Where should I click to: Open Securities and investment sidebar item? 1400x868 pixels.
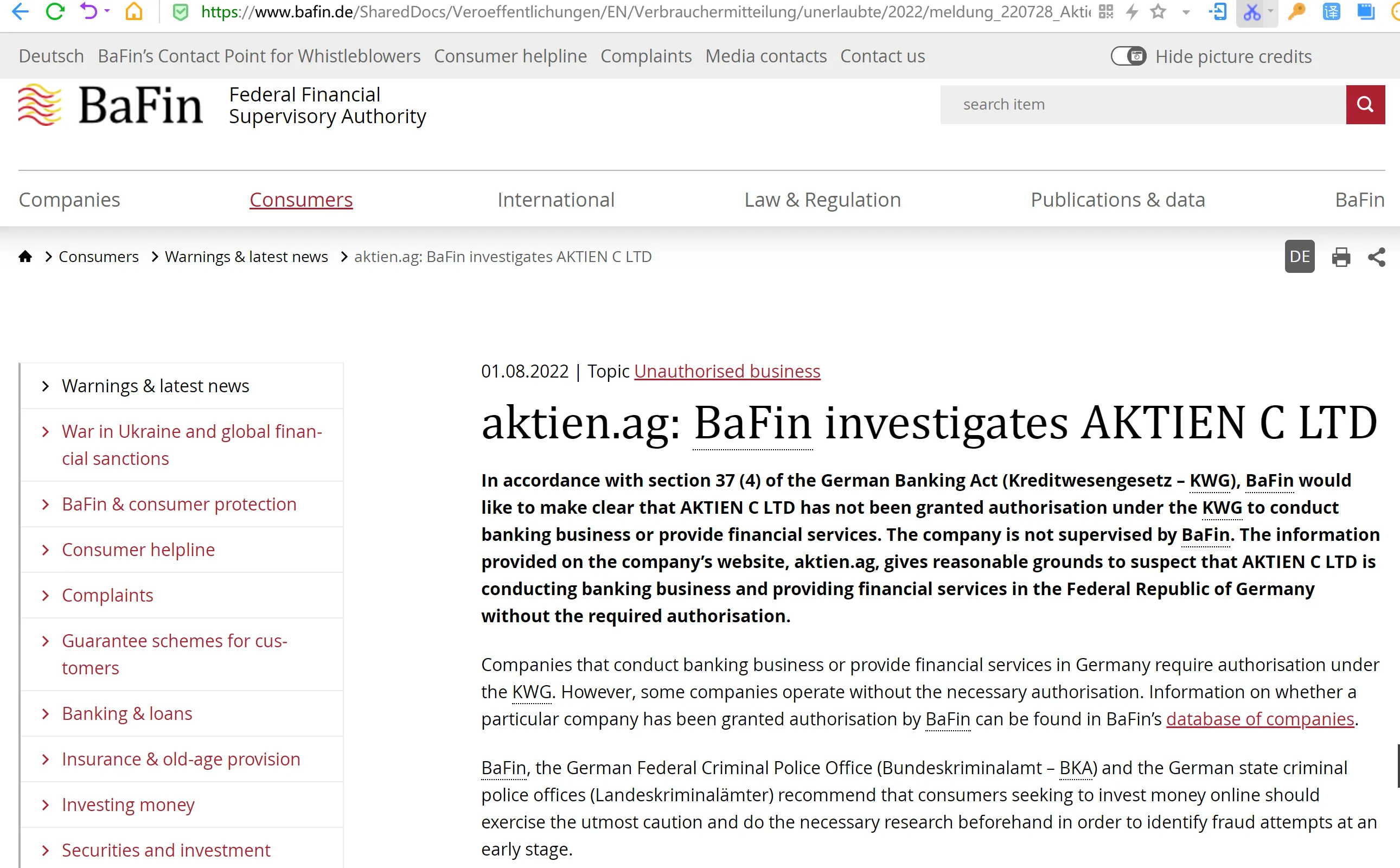point(166,850)
